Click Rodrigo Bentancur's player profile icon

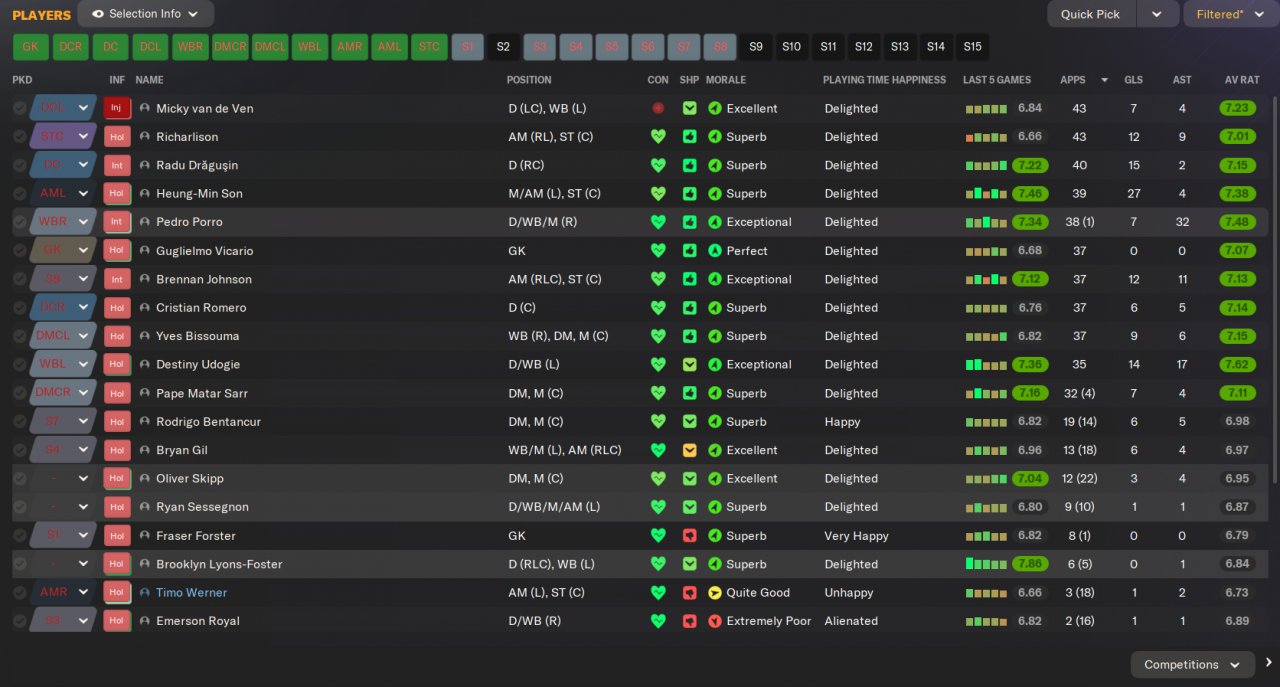(x=145, y=422)
